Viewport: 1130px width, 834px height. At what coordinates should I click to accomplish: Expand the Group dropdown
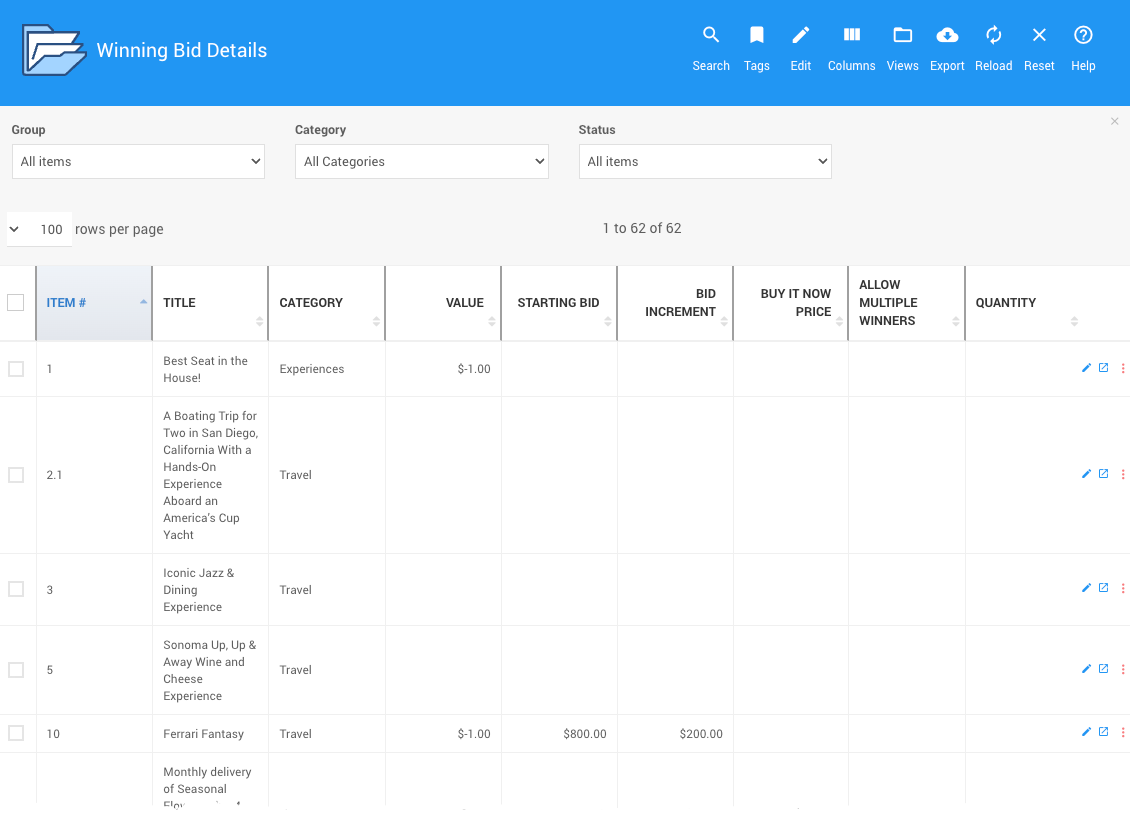pyautogui.click(x=138, y=161)
